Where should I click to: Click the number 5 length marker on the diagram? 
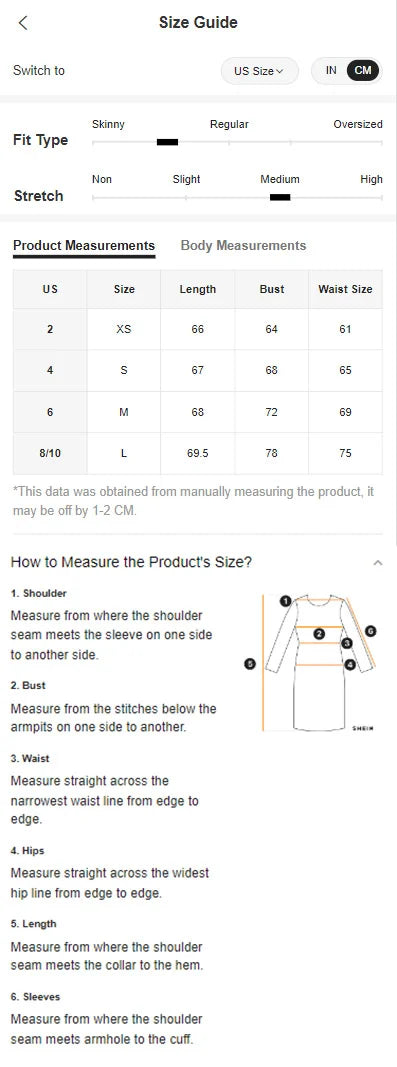250,663
